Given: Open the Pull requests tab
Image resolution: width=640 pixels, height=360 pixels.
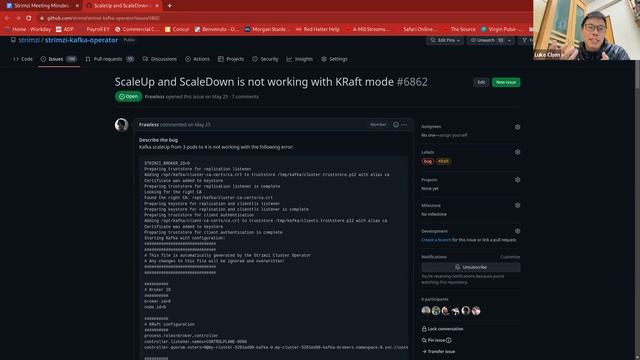Looking at the screenshot, I should 110,59.
